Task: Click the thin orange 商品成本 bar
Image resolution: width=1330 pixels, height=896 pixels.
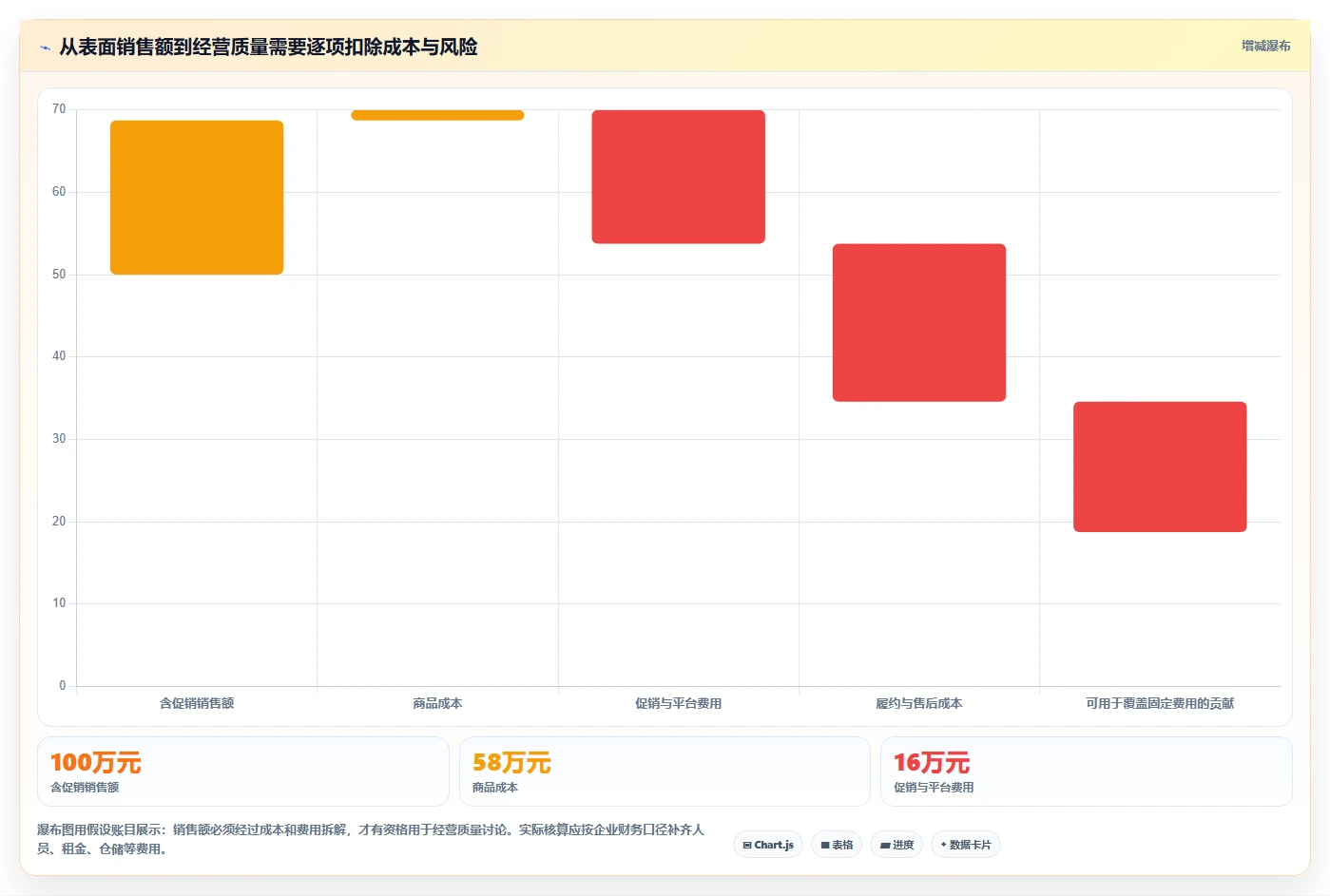Action: 437,115
